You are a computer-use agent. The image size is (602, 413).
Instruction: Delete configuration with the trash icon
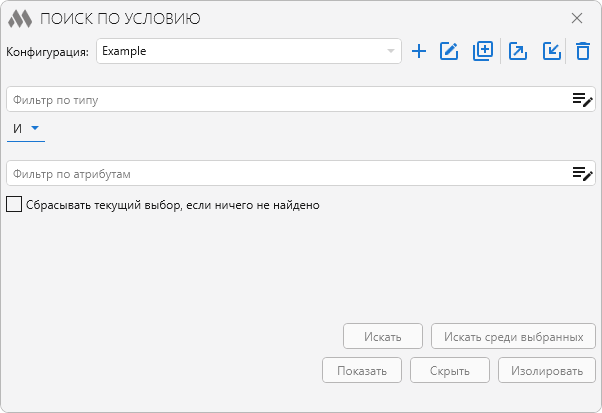583,51
